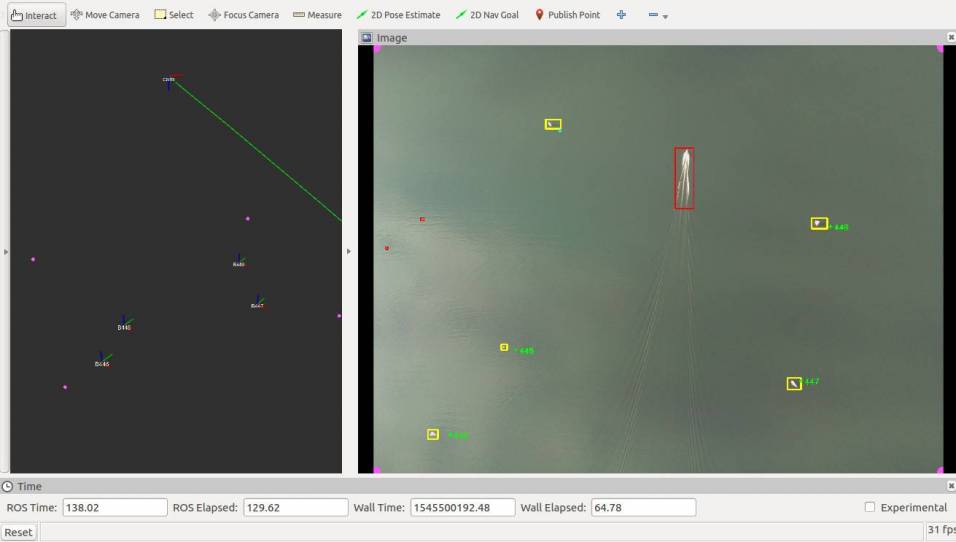Select the 2D Nav Goal tool

487,15
